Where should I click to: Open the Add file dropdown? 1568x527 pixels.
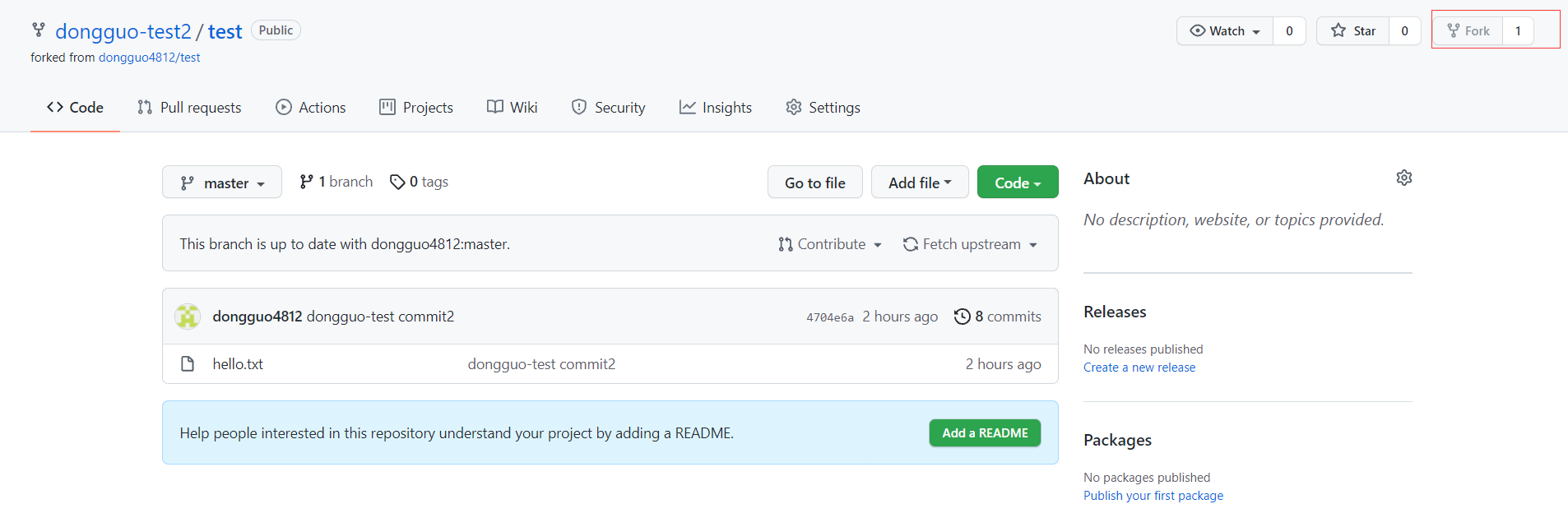tap(919, 183)
